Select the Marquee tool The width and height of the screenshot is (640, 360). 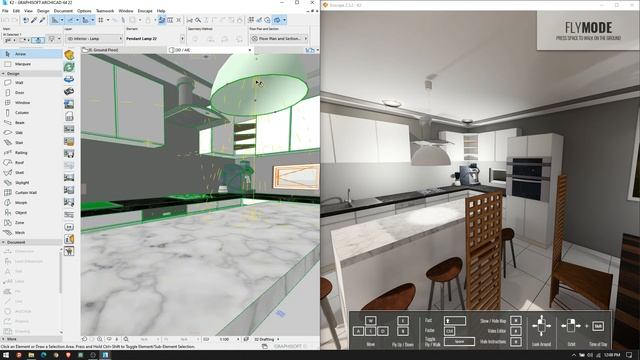tap(31, 64)
